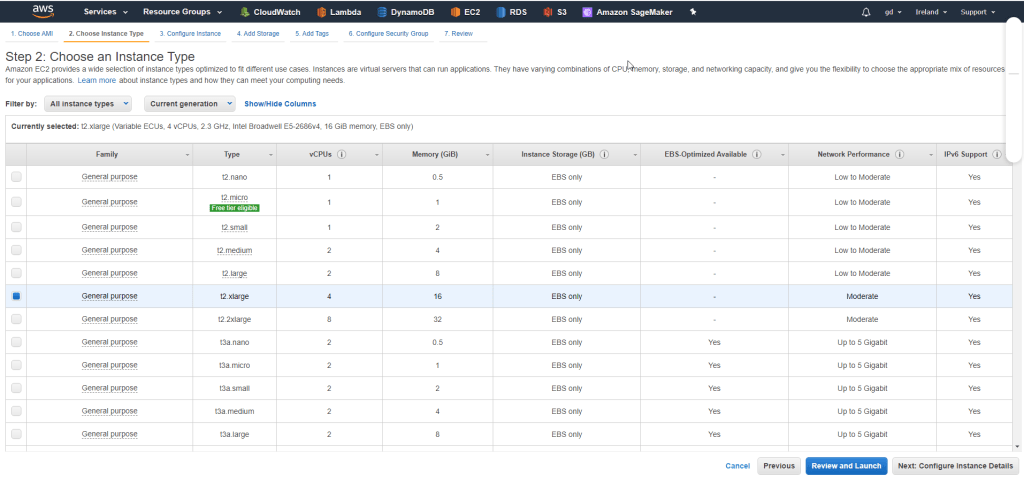Viewport: 1024px width, 484px height.
Task: Select the t2.nano instance checkbox
Action: [16, 177]
